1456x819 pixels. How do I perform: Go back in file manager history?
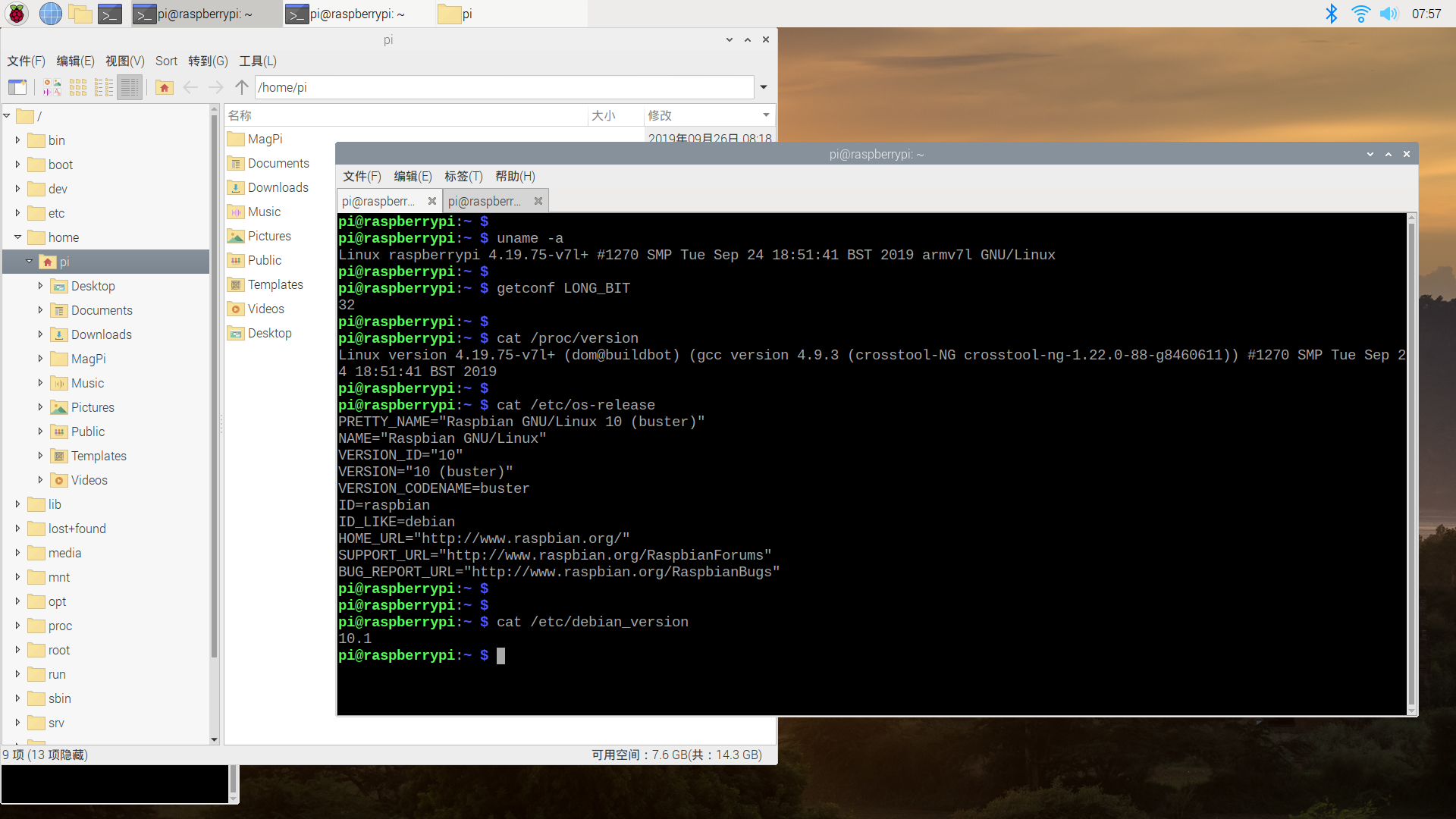click(190, 87)
